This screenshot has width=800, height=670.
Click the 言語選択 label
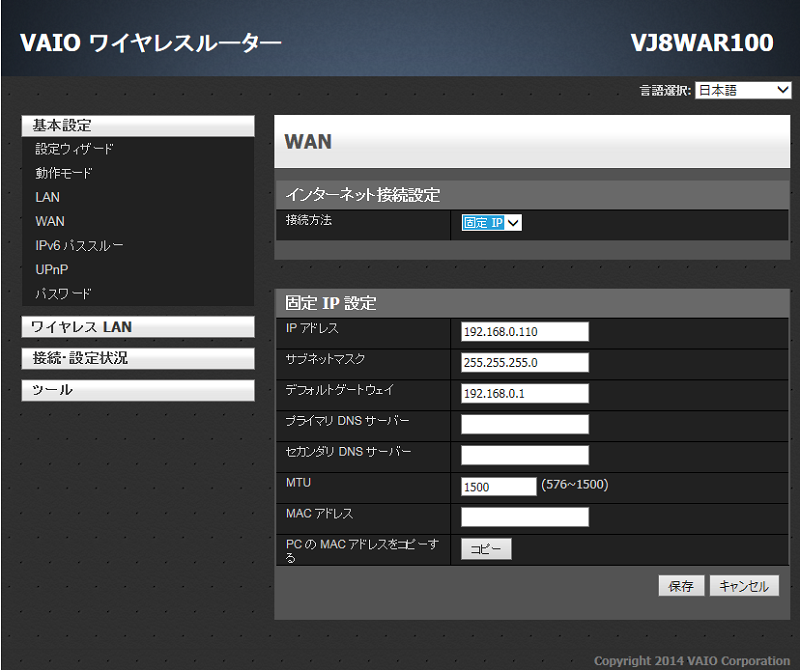[665, 91]
